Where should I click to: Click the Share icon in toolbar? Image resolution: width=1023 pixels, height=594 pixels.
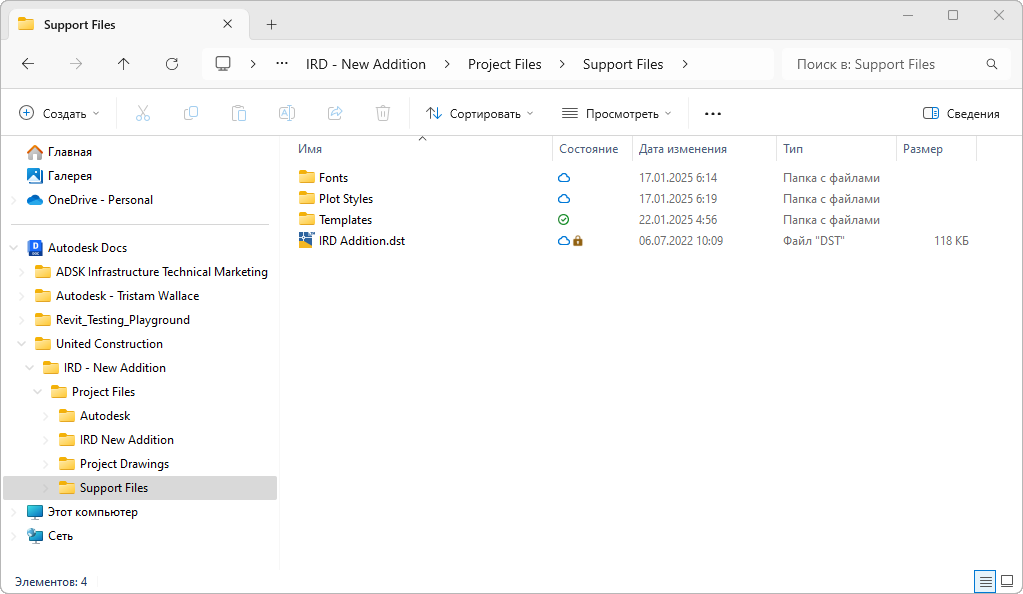click(335, 113)
